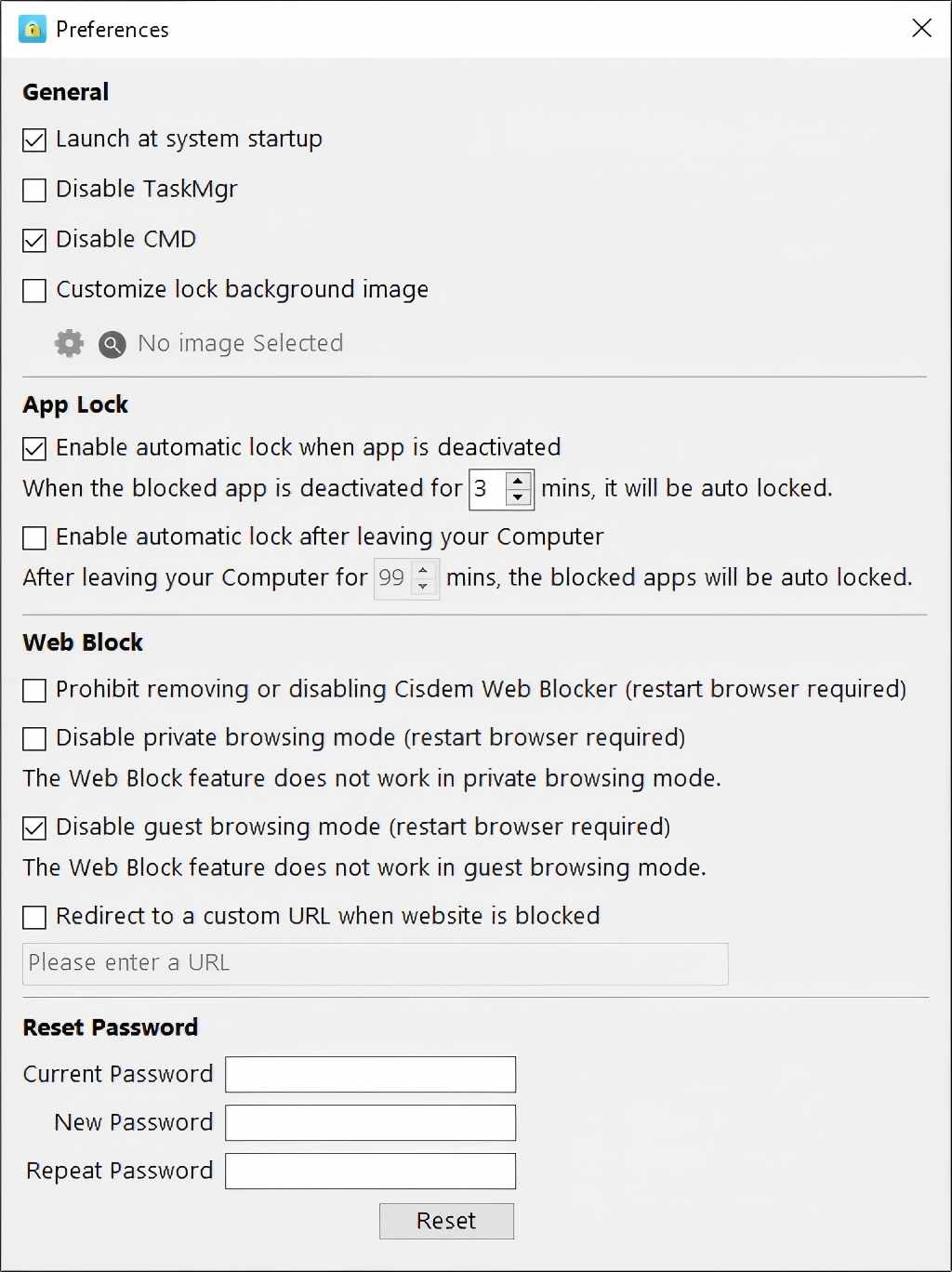Enable Disable TaskMgr checkbox

[x=34, y=191]
